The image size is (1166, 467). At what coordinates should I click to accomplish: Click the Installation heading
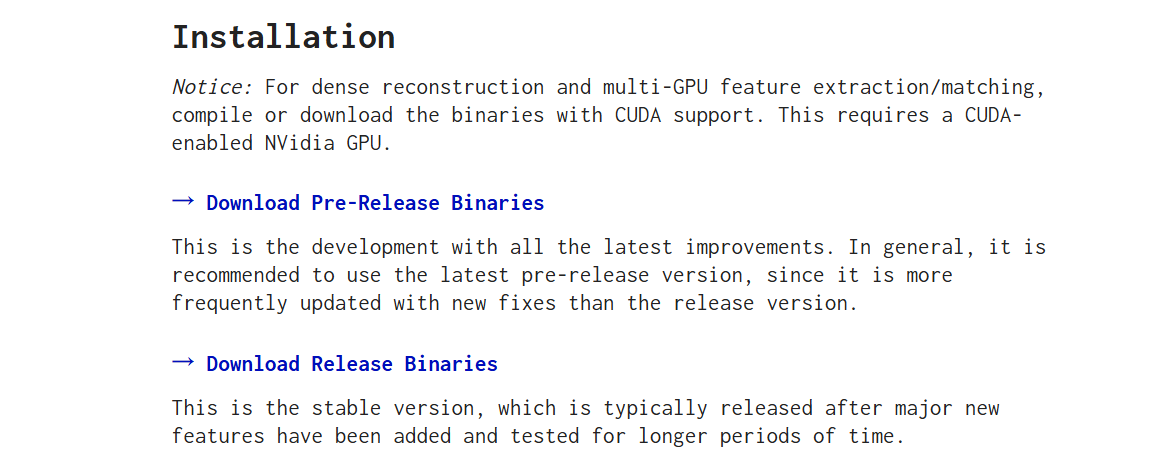click(x=283, y=37)
